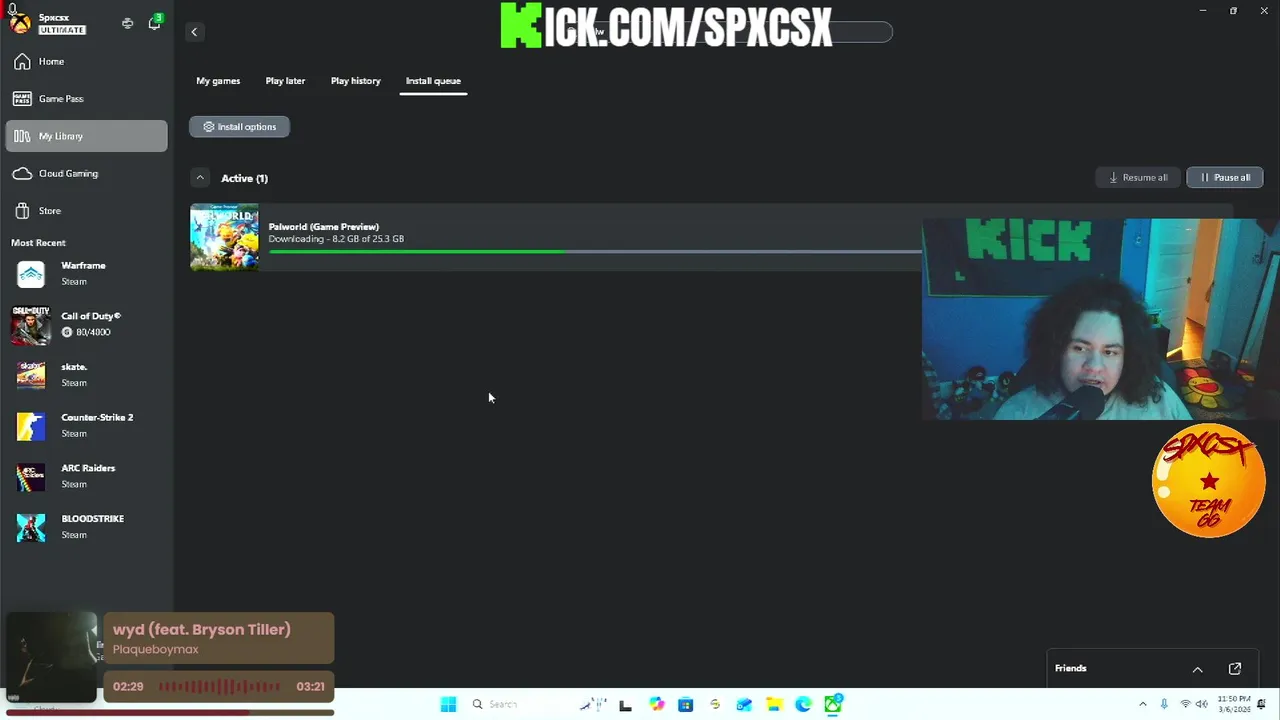Click the Pause all button

coord(1225,178)
